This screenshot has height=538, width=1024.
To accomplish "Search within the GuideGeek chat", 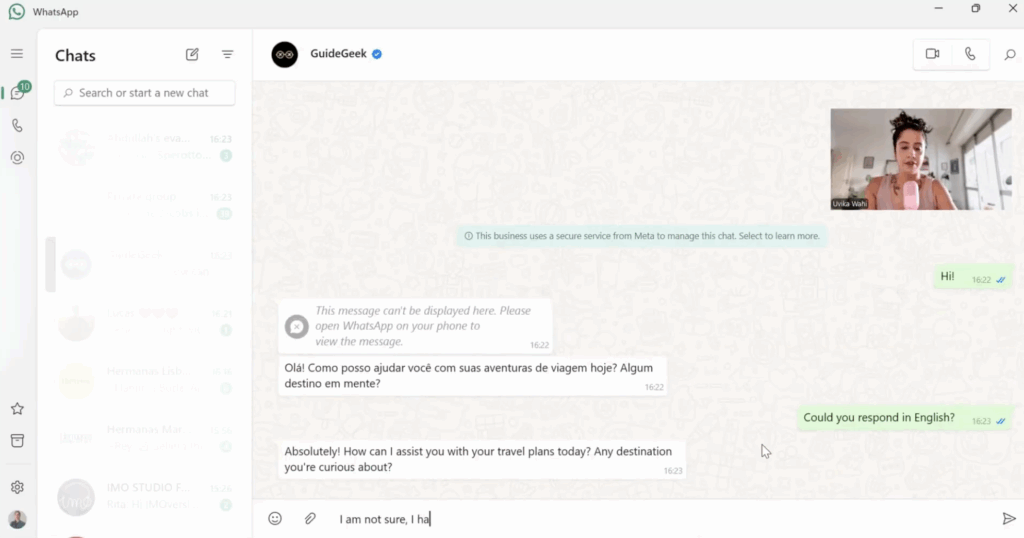I will click(1009, 55).
